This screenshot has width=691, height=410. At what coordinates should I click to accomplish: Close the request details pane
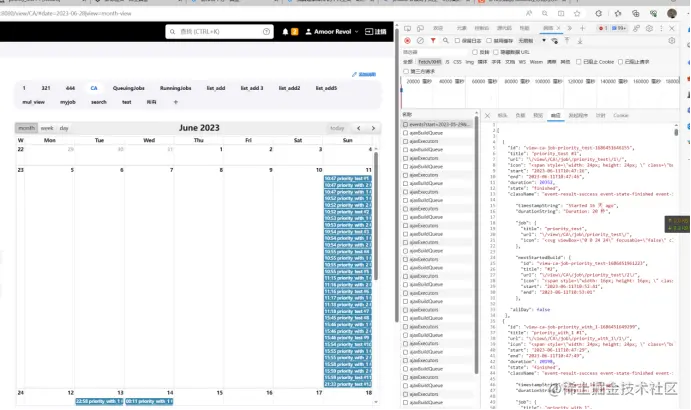pyautogui.click(x=487, y=116)
